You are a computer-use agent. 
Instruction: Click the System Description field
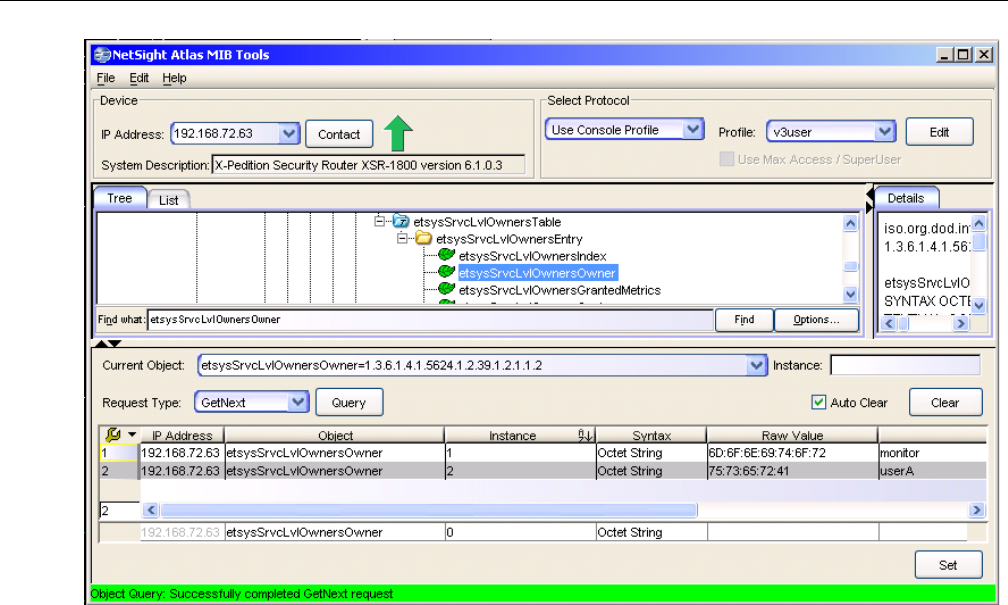tap(368, 165)
